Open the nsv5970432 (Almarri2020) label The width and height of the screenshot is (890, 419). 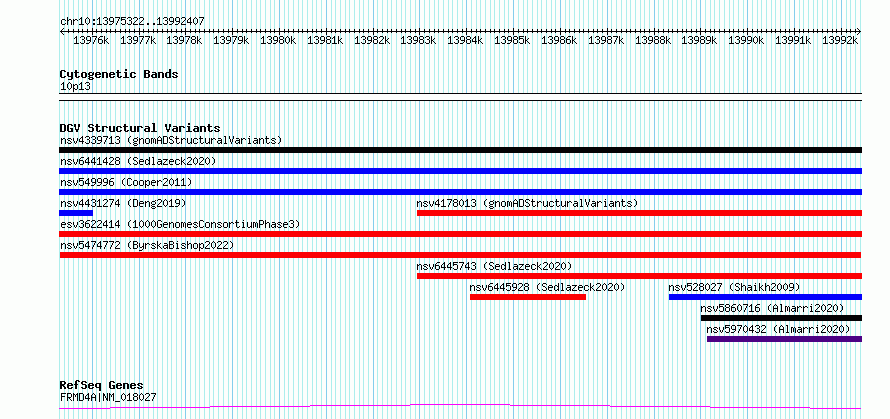click(x=778, y=329)
